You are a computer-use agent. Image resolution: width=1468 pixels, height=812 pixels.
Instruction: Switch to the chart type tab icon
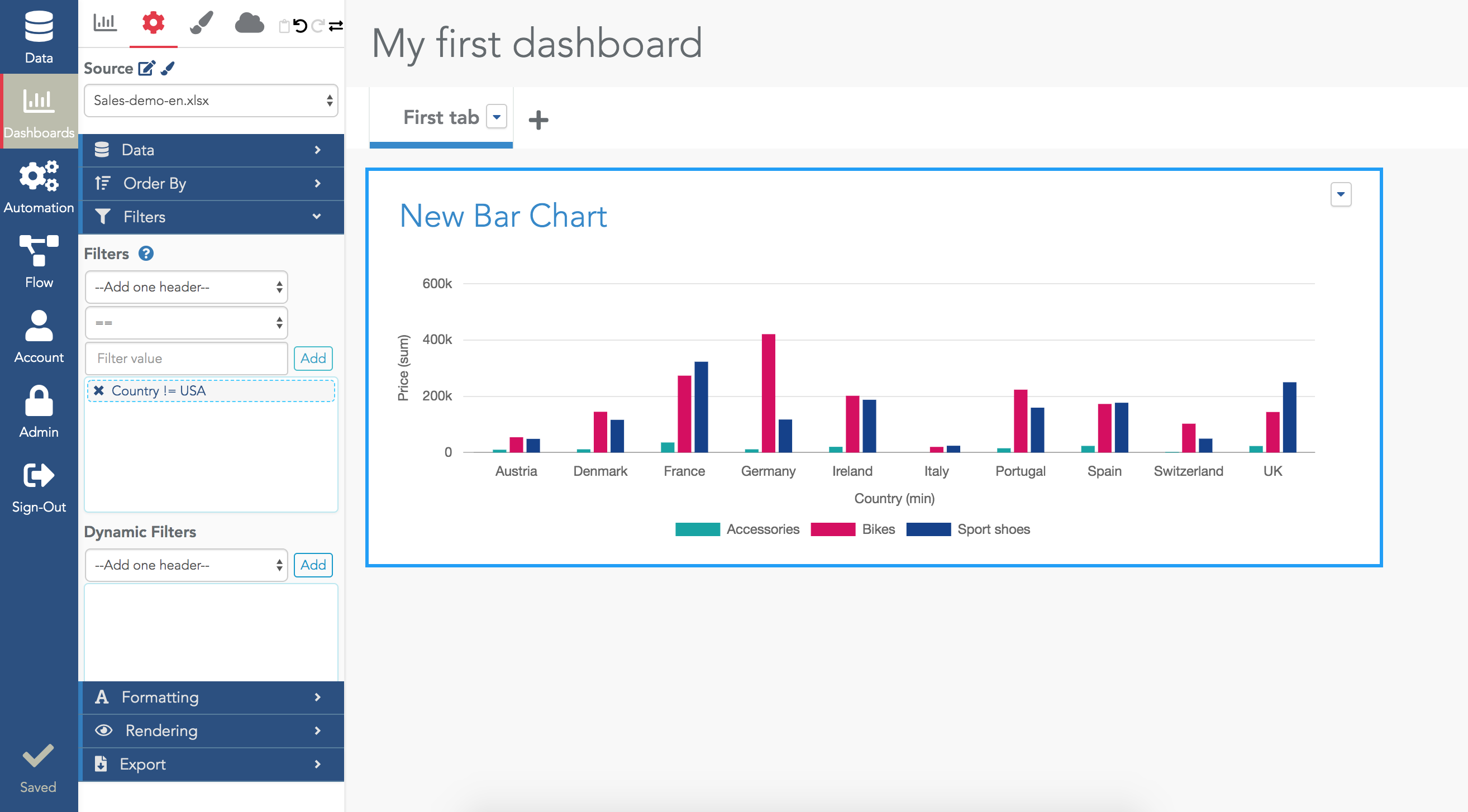tap(105, 23)
